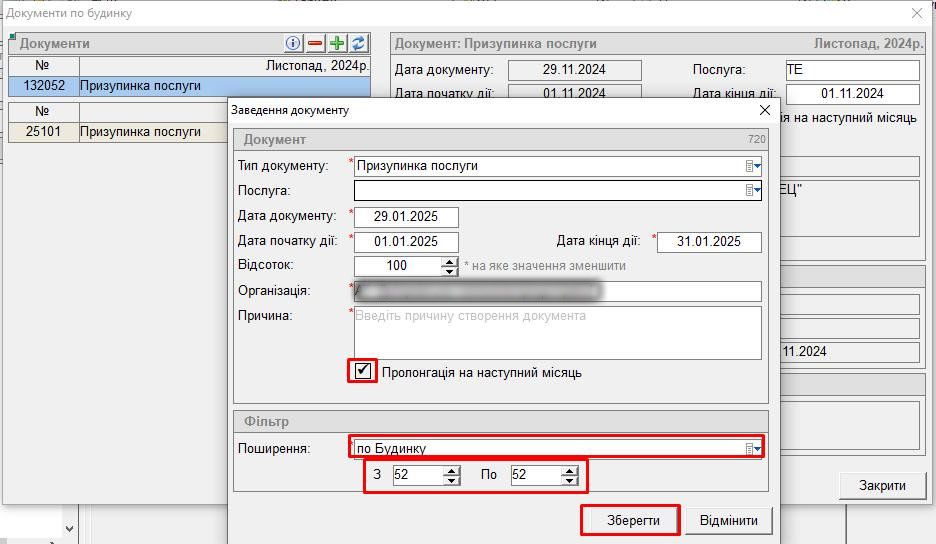Select document row number 132052
936x544 pixels.
click(44, 87)
